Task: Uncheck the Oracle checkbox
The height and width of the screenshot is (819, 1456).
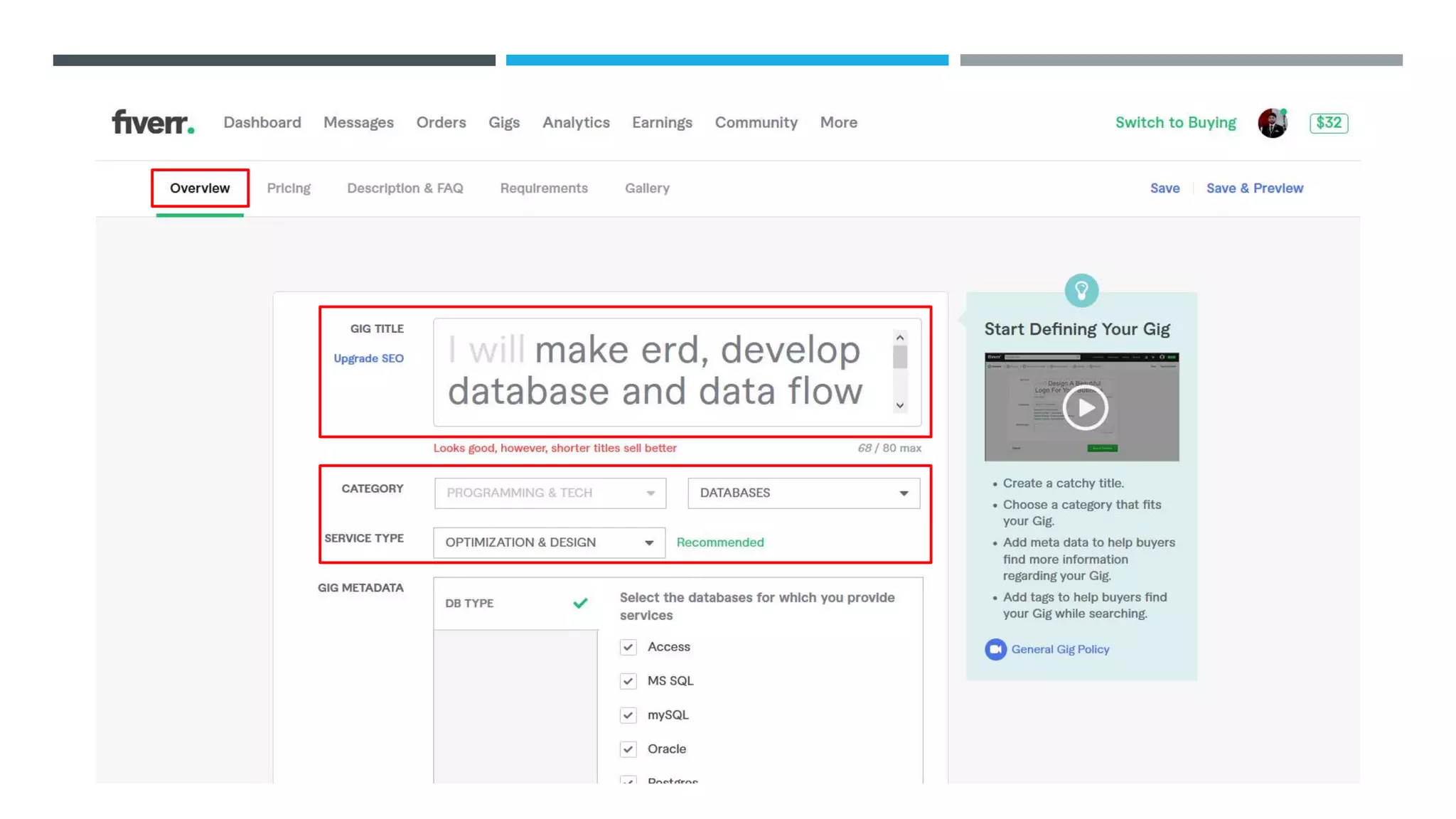Action: click(628, 749)
